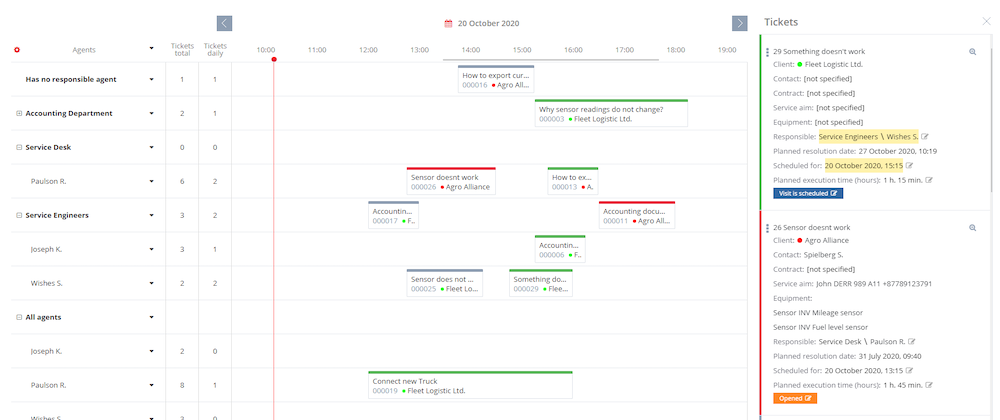The width and height of the screenshot is (1000, 420).
Task: Edit responsible agent for ticket 29
Action: (925, 136)
